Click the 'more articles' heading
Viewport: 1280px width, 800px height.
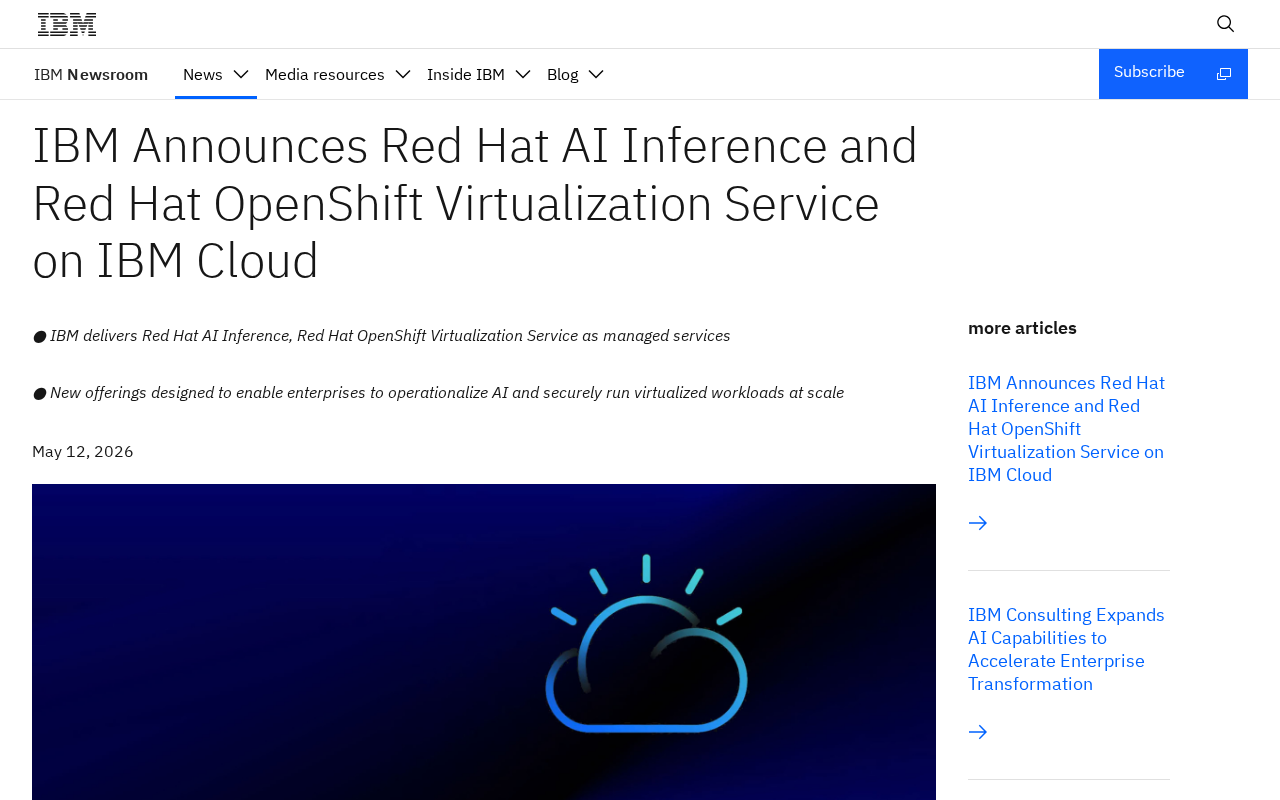coord(1022,327)
